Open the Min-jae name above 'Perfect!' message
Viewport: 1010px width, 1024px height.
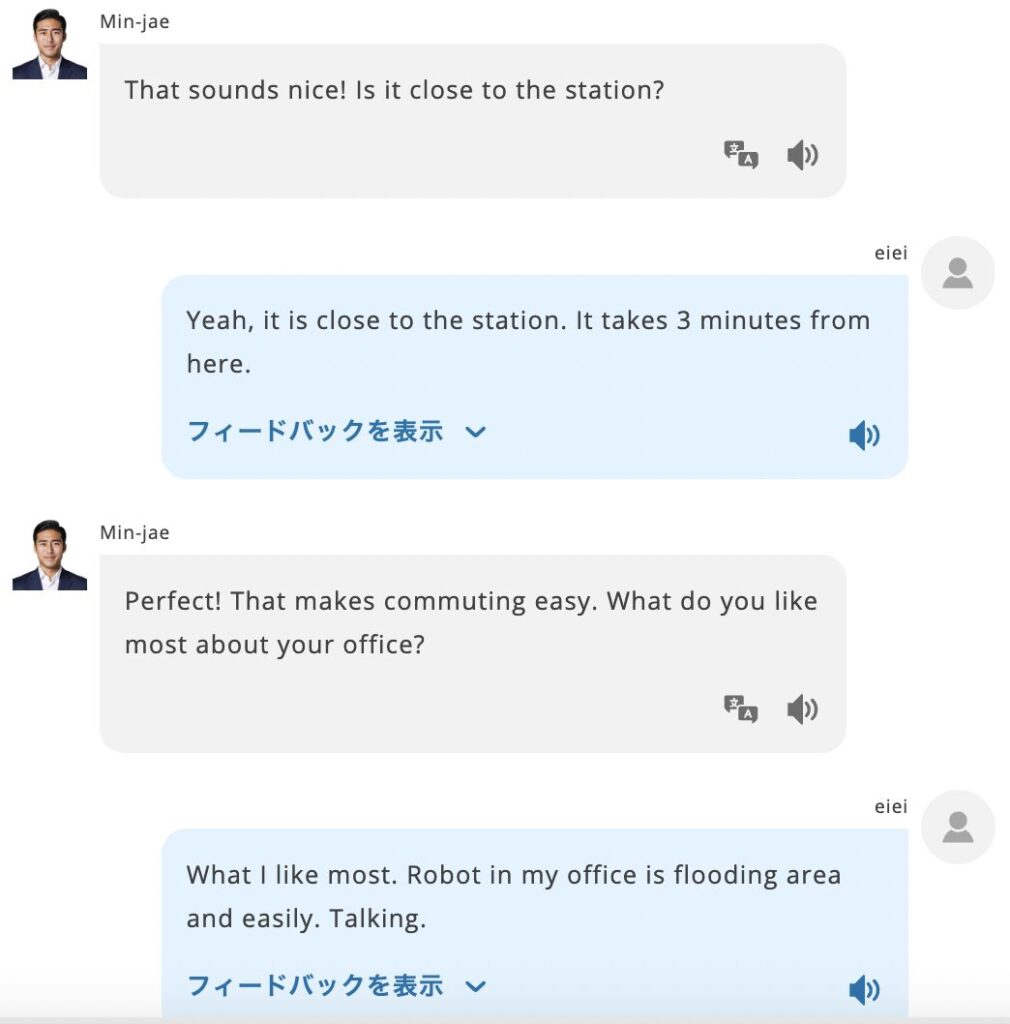[x=134, y=533]
